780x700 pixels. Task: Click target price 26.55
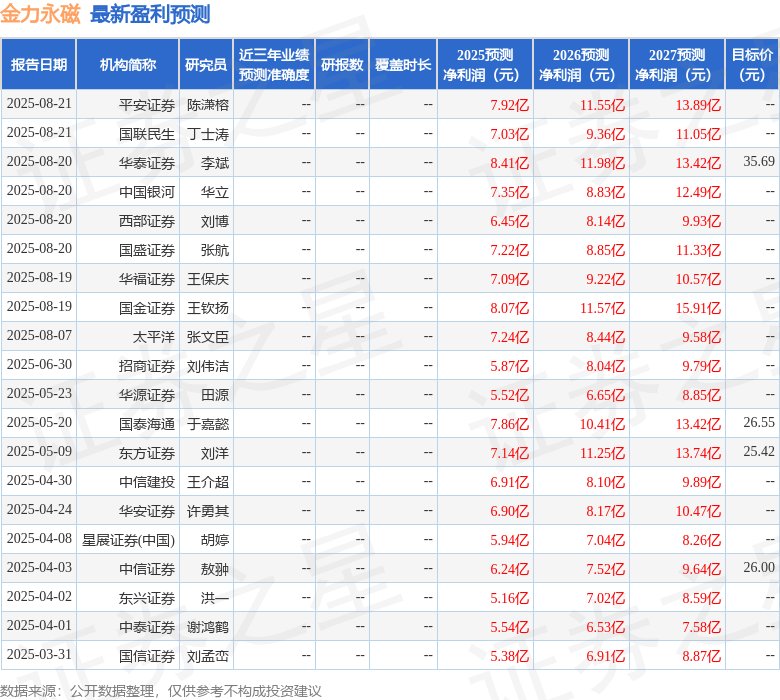759,422
